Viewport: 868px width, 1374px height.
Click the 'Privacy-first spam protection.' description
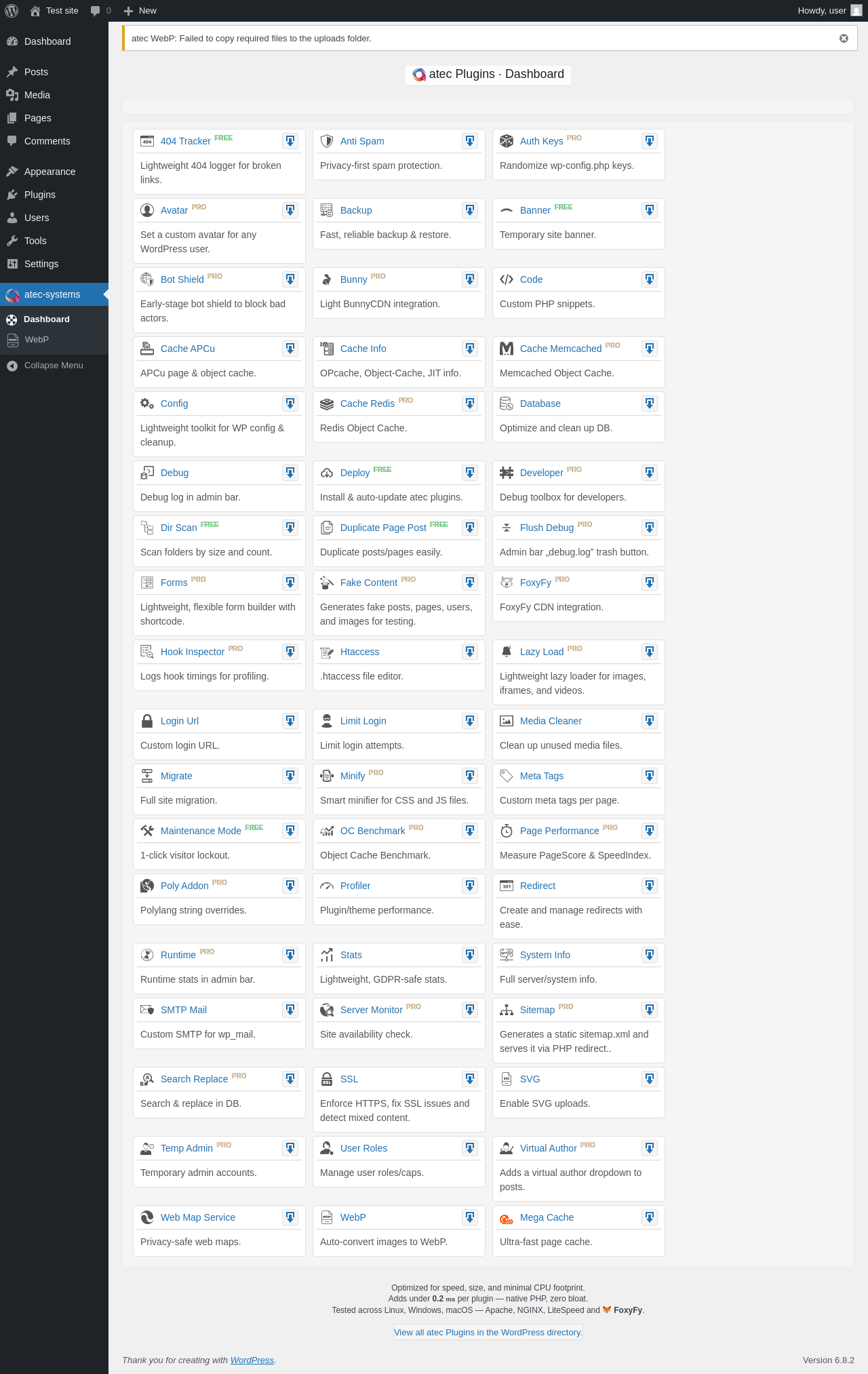pos(381,165)
